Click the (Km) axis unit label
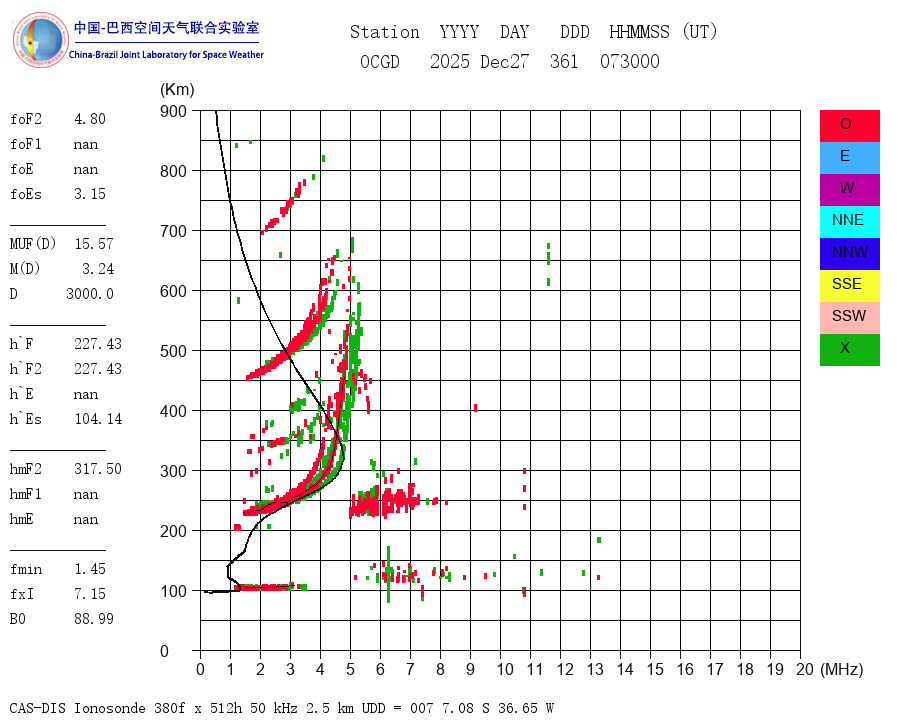Viewport: 900px width, 720px height. click(177, 90)
